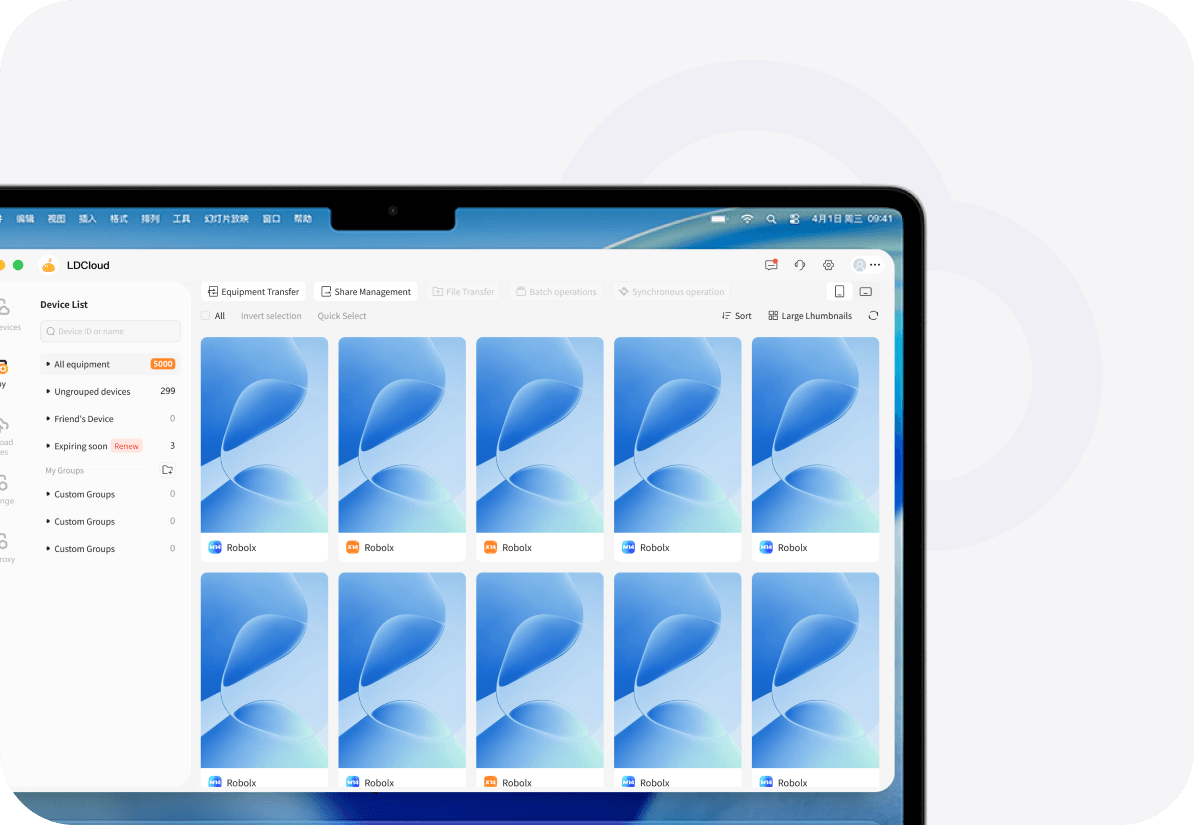
Task: Click the My Groups label
Action: (65, 471)
